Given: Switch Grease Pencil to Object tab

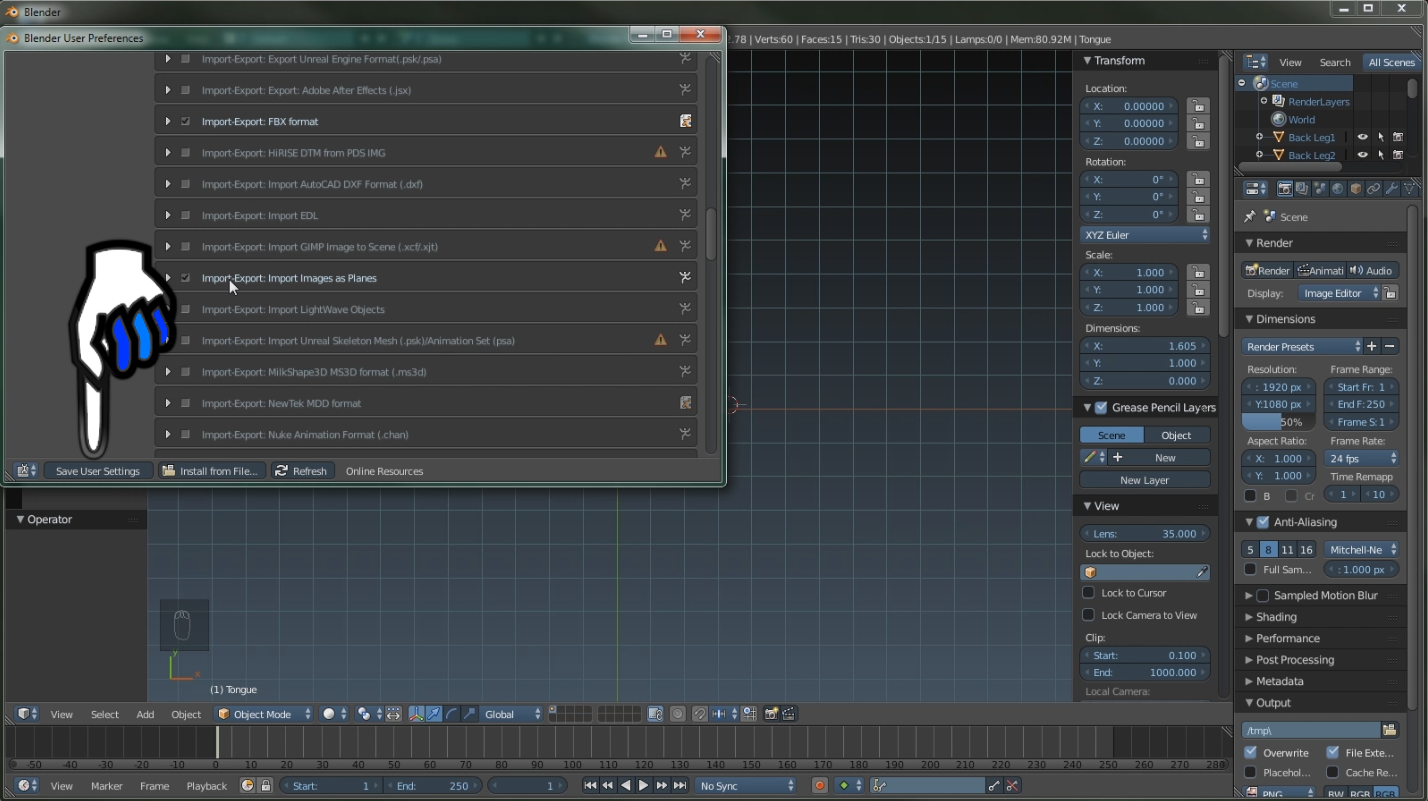Looking at the screenshot, I should click(x=1176, y=435).
